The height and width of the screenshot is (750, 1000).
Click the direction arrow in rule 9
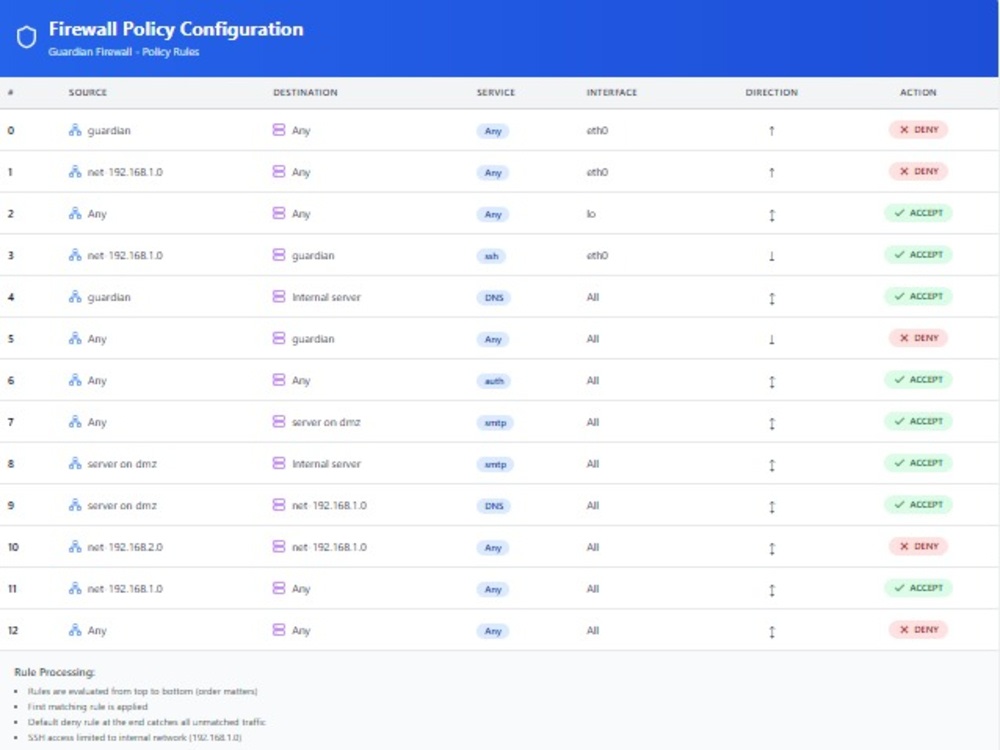pos(772,507)
